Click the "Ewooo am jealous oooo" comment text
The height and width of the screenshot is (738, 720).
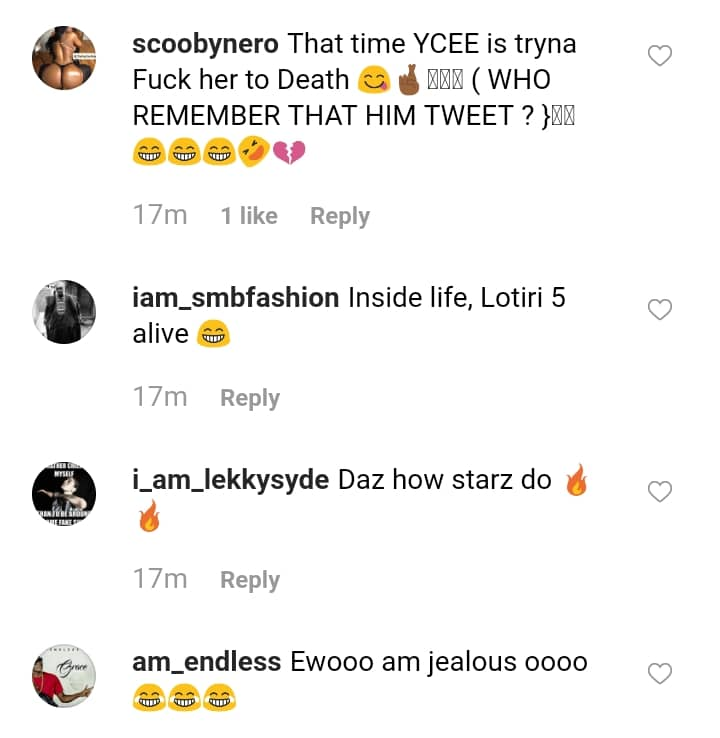pyautogui.click(x=438, y=662)
